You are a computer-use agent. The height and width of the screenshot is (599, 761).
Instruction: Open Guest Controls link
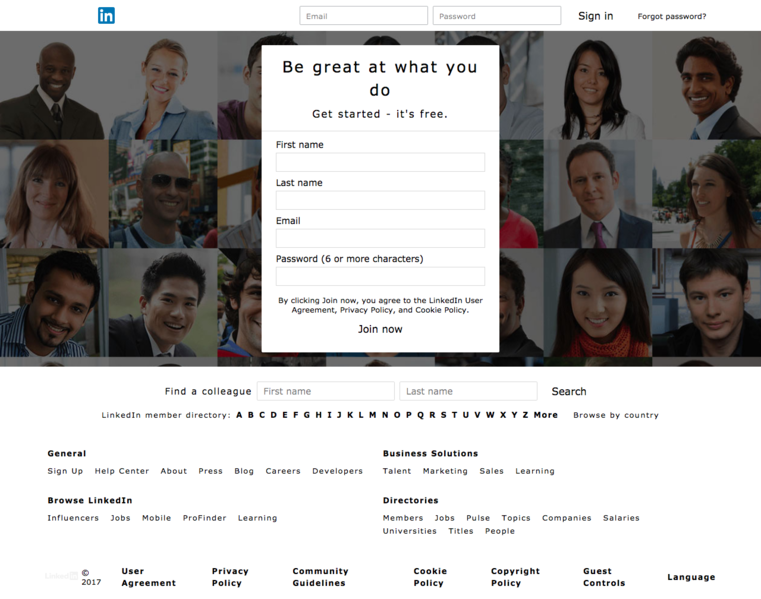click(604, 577)
